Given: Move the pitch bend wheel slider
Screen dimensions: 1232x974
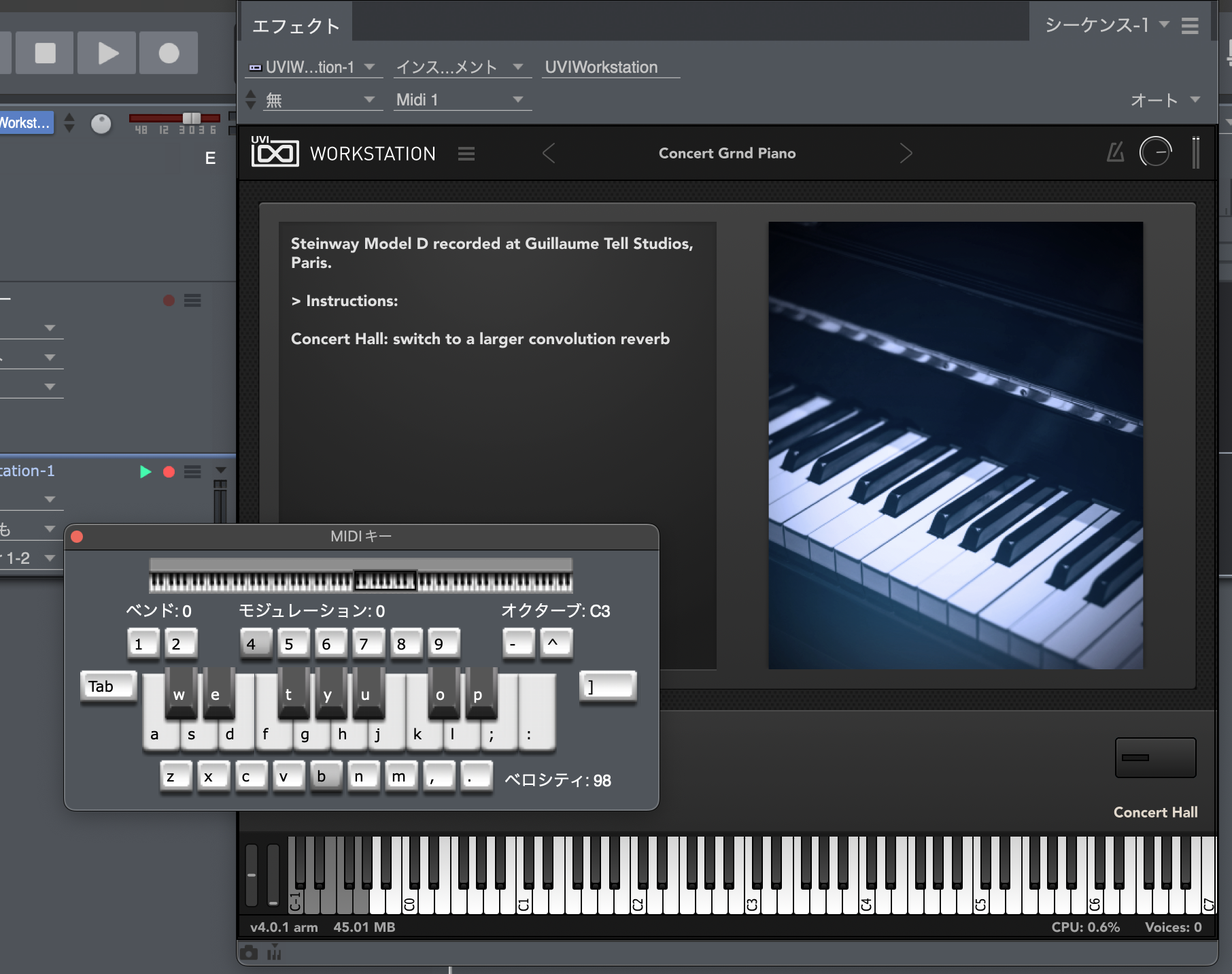Looking at the screenshot, I should click(x=252, y=875).
